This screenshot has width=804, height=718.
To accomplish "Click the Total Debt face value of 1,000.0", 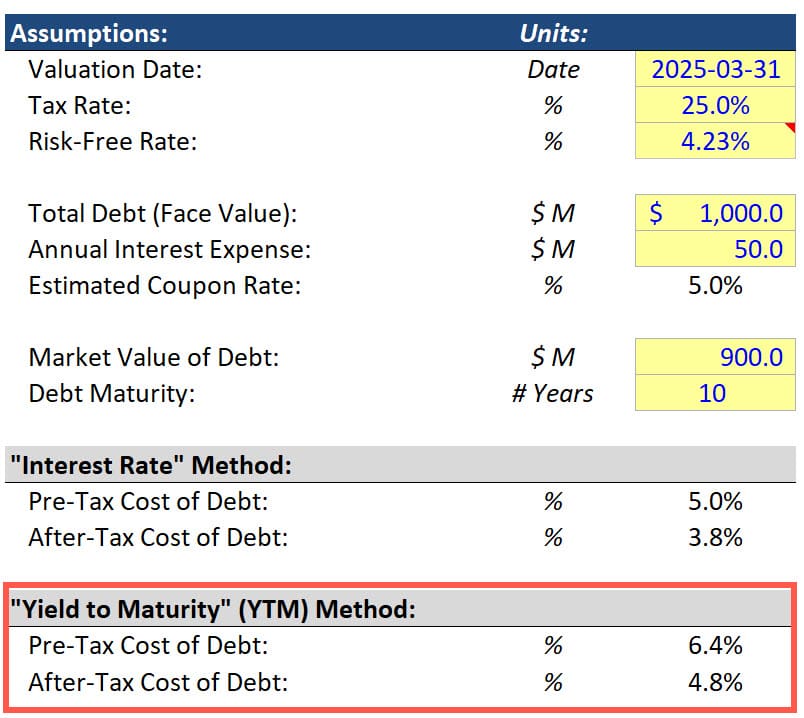I will click(714, 213).
